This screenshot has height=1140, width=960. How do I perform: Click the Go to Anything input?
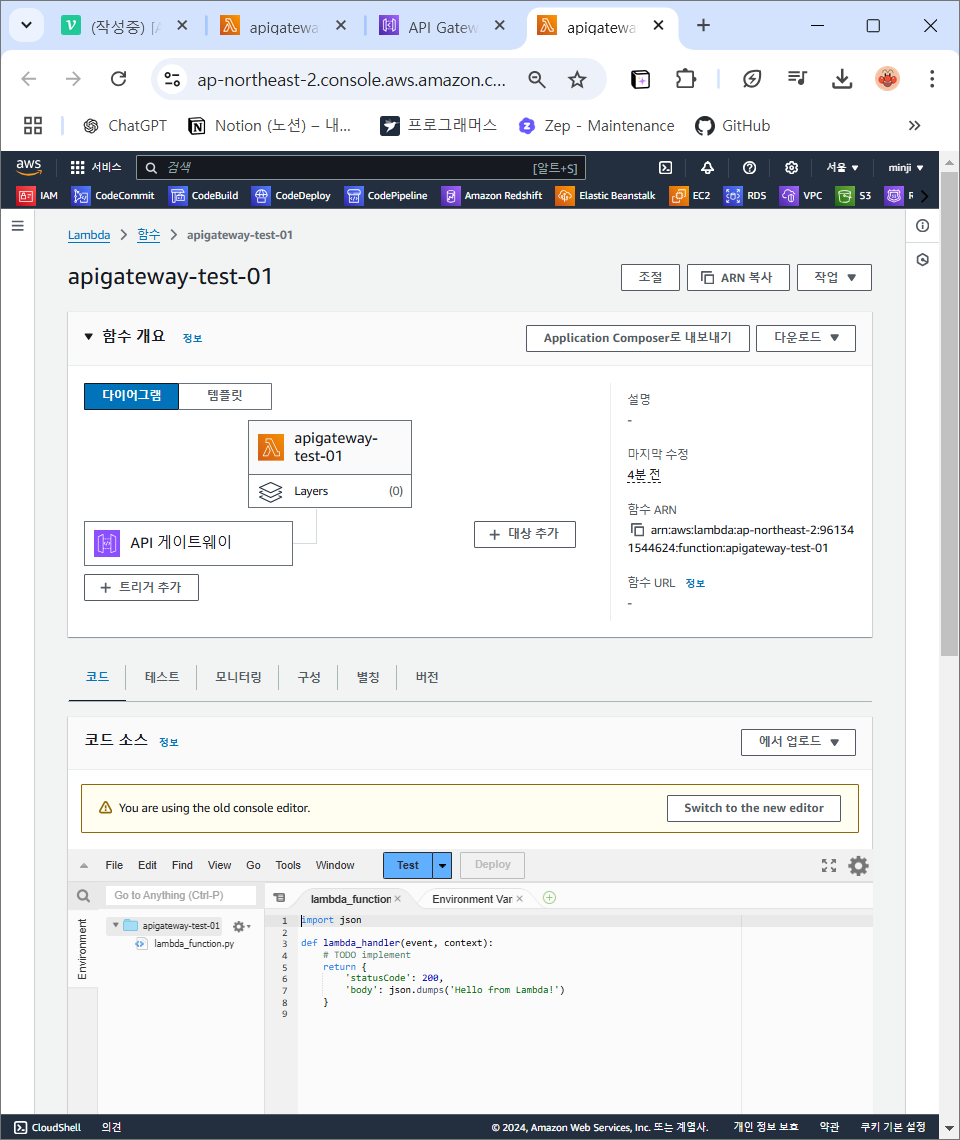pos(181,896)
